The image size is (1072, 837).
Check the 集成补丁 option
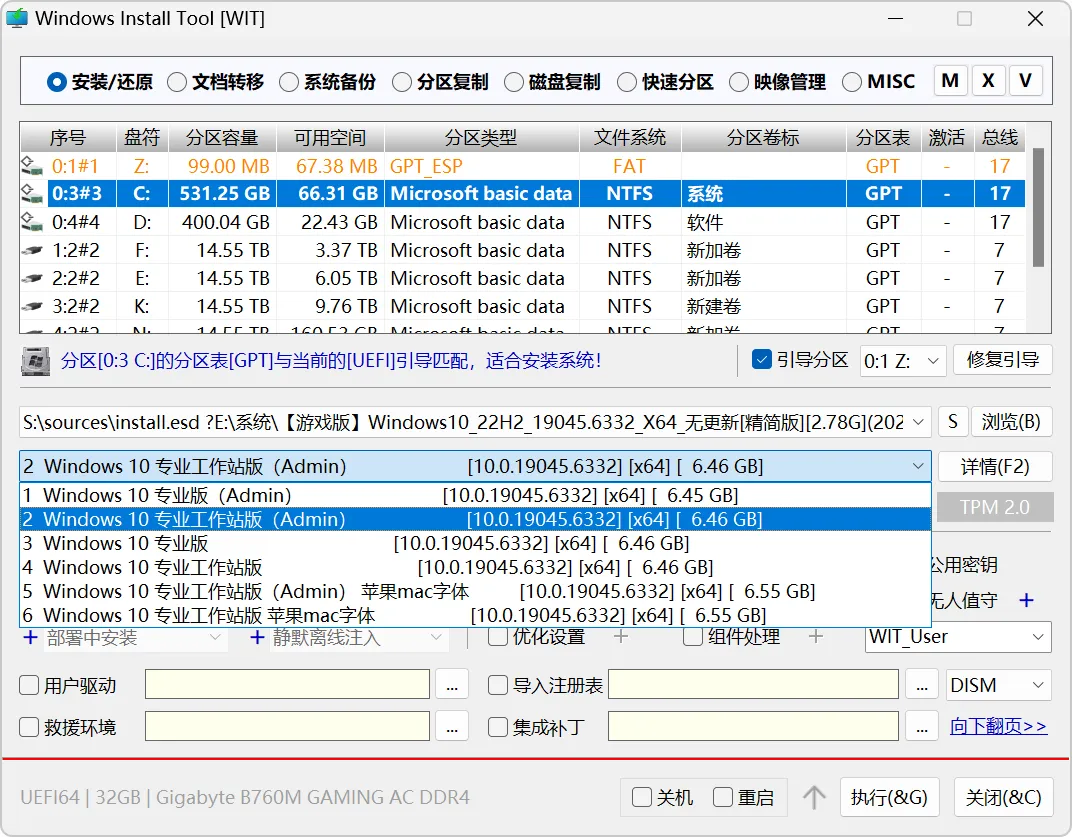498,727
